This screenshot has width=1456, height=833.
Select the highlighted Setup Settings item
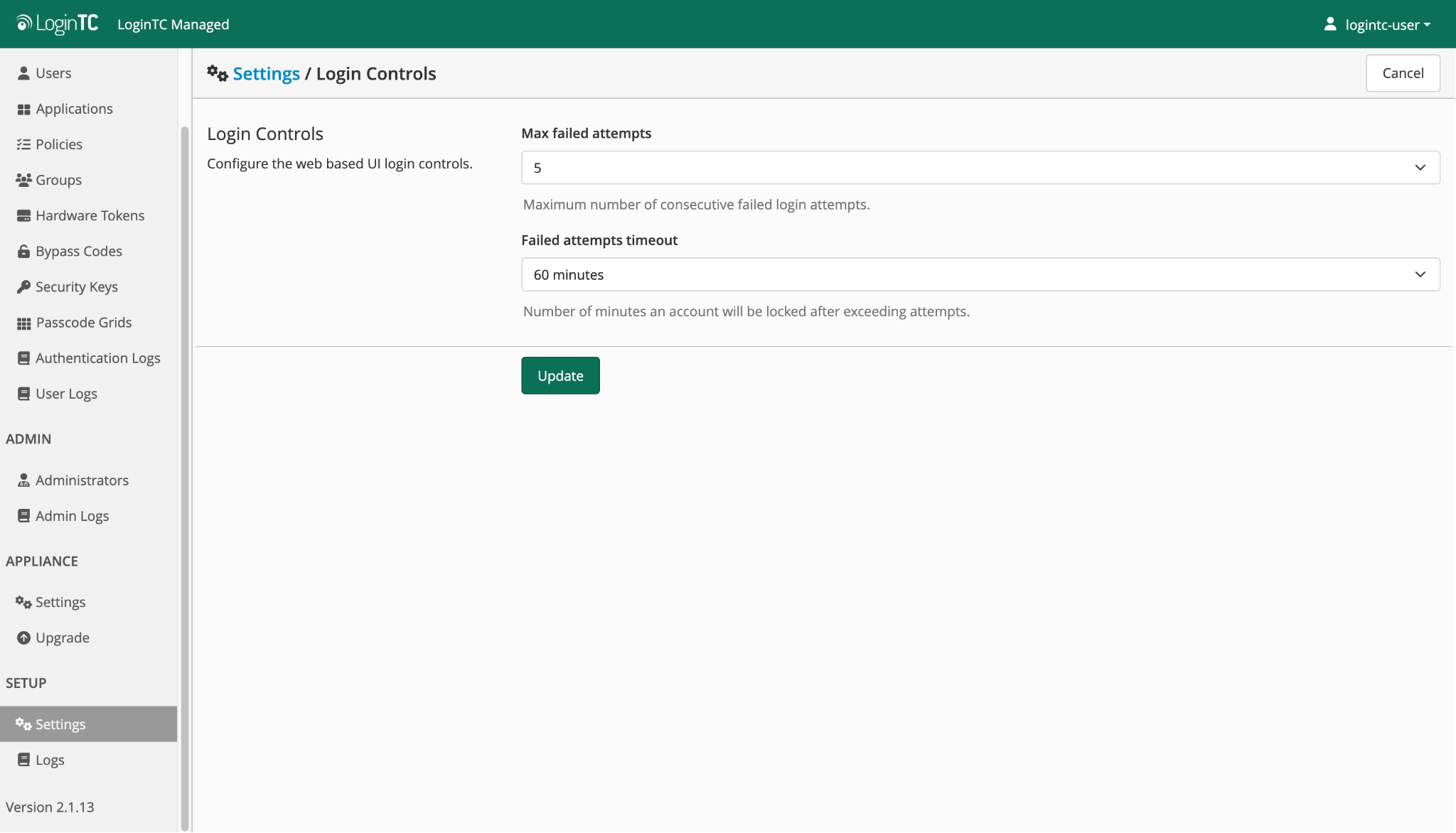(89, 724)
